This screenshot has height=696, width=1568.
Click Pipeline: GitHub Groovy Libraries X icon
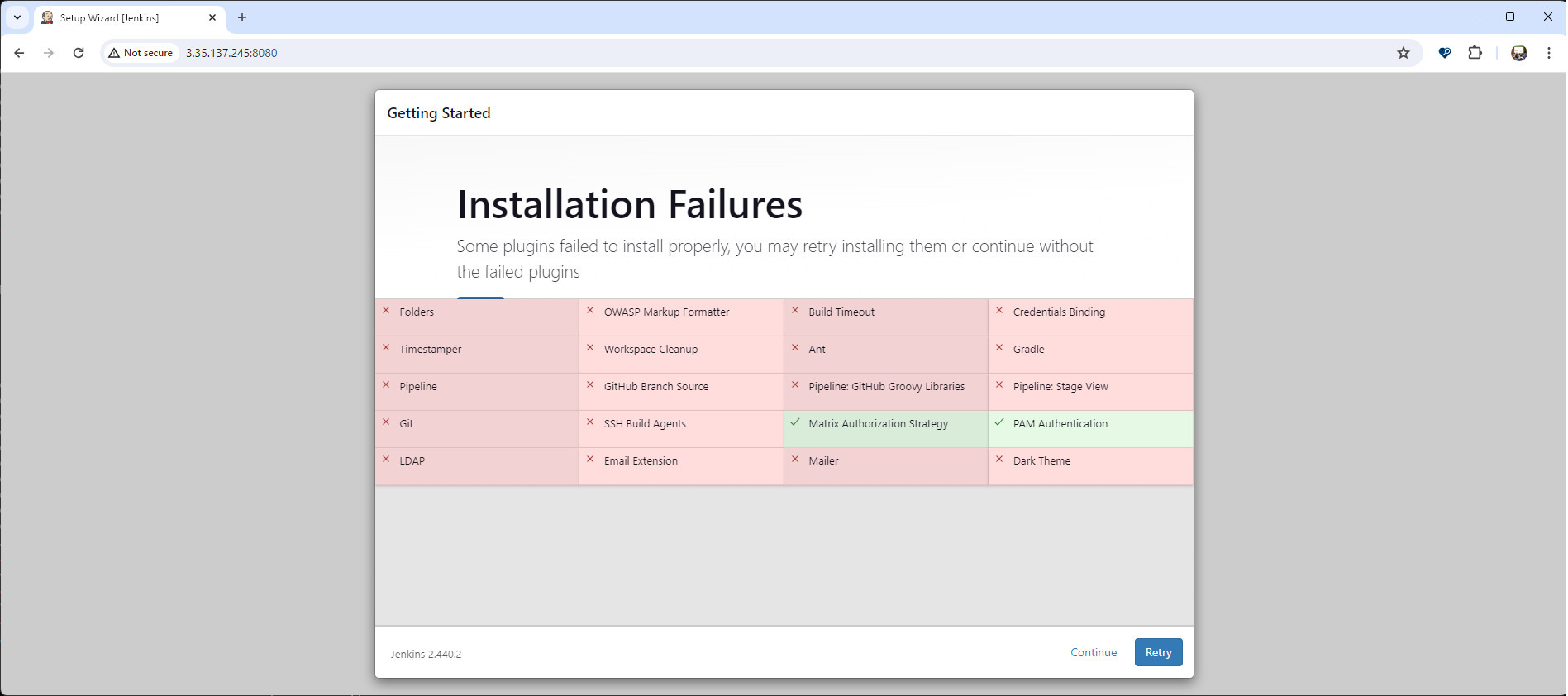(795, 385)
